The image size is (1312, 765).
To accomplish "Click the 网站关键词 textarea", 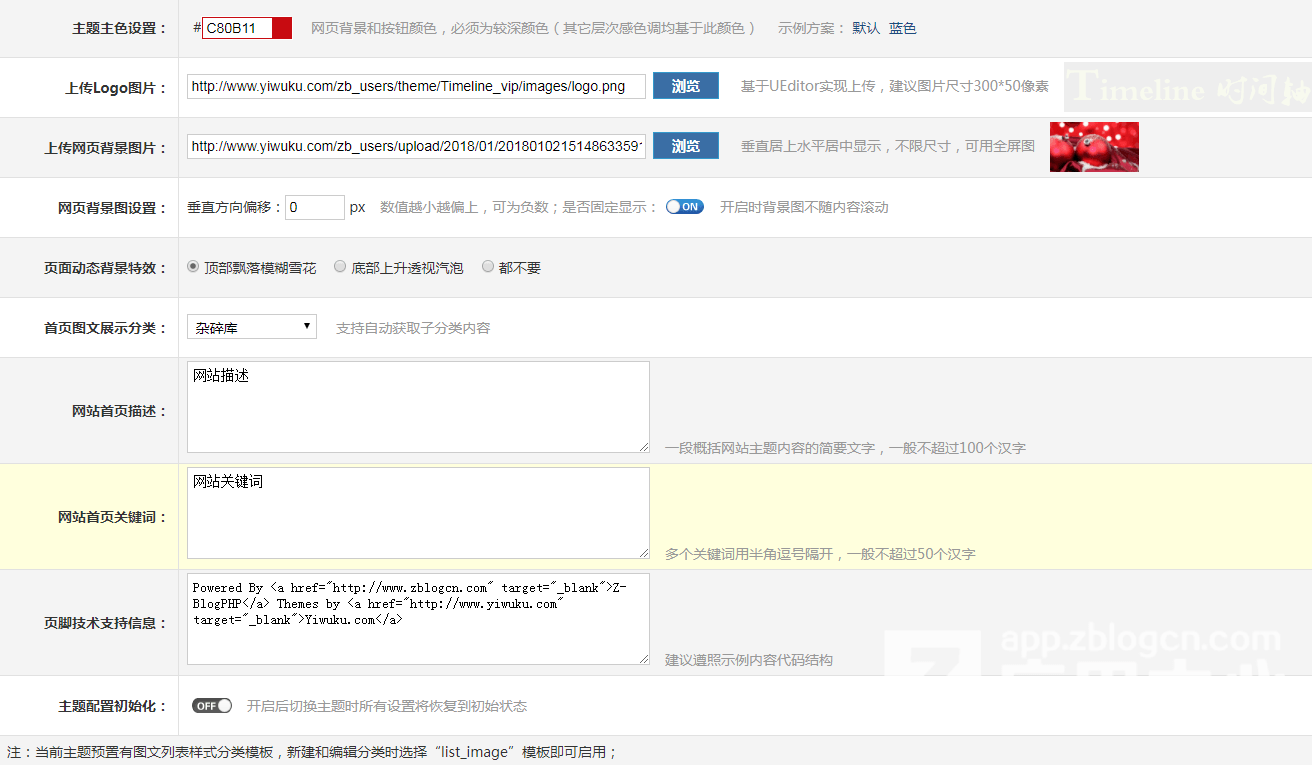I will coord(418,513).
